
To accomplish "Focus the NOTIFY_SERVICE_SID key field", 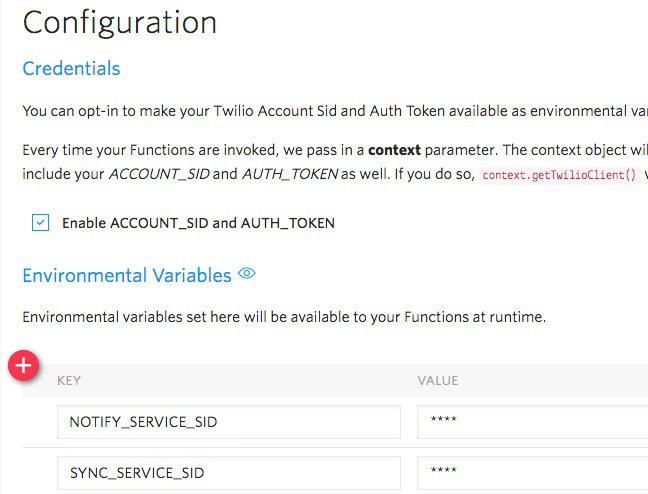I will point(229,422).
